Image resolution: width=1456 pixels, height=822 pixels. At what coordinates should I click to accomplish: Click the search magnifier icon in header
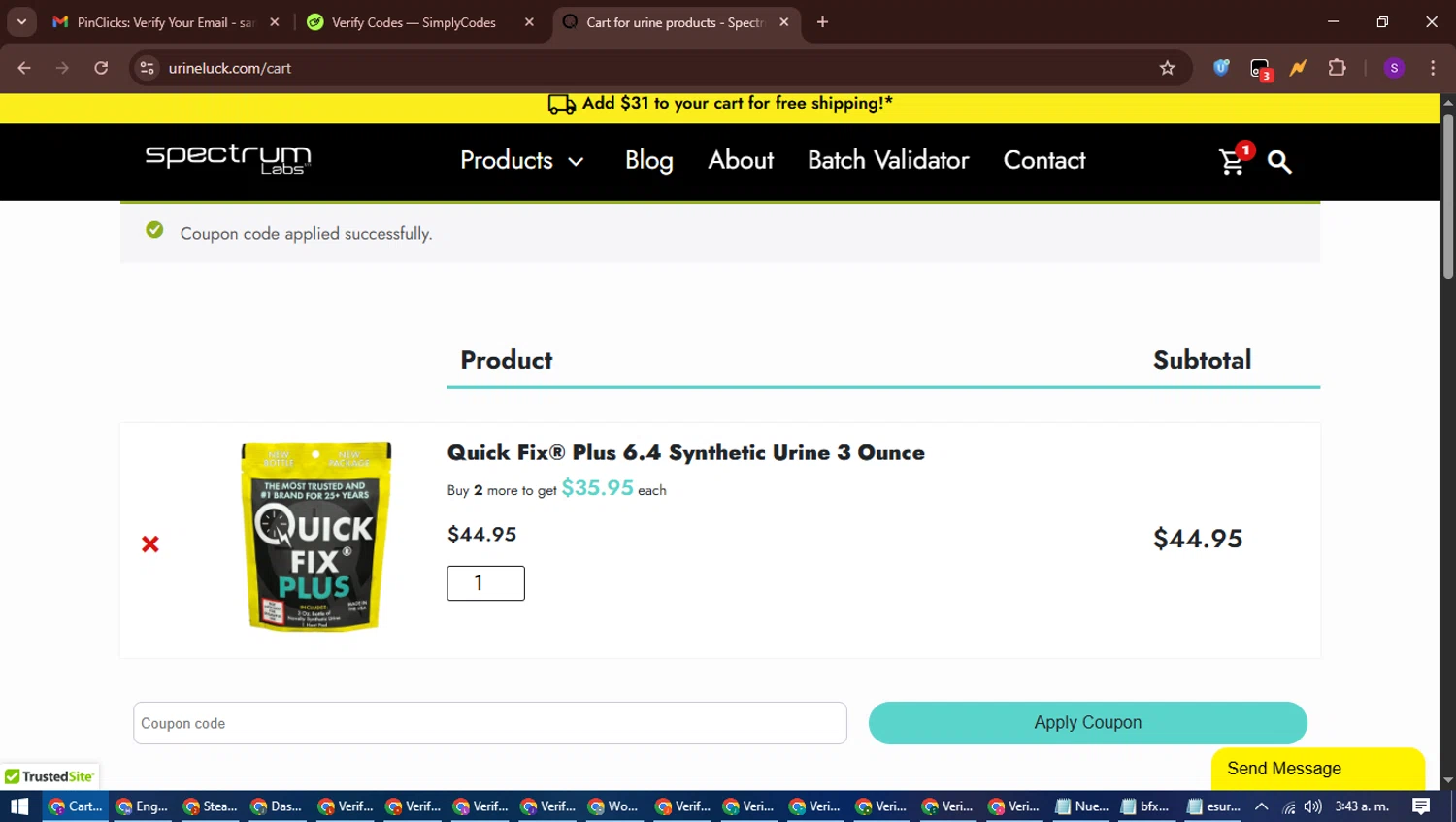point(1279,162)
